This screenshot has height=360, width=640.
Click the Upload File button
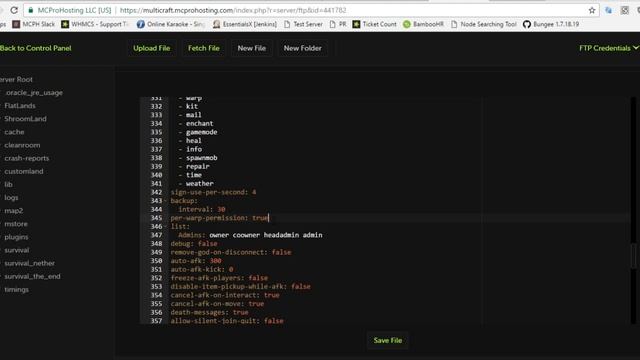(151, 48)
